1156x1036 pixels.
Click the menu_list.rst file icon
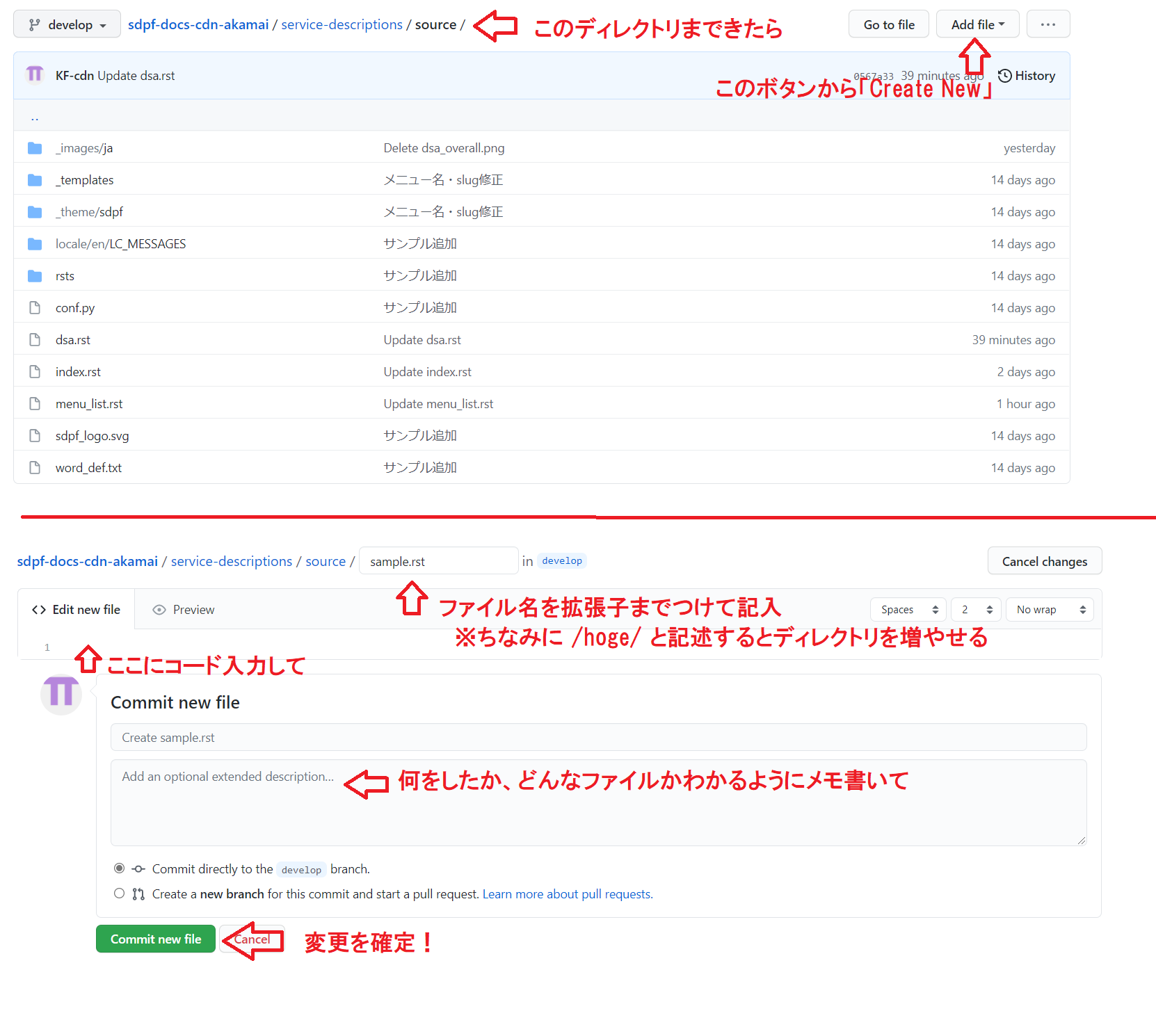point(35,404)
